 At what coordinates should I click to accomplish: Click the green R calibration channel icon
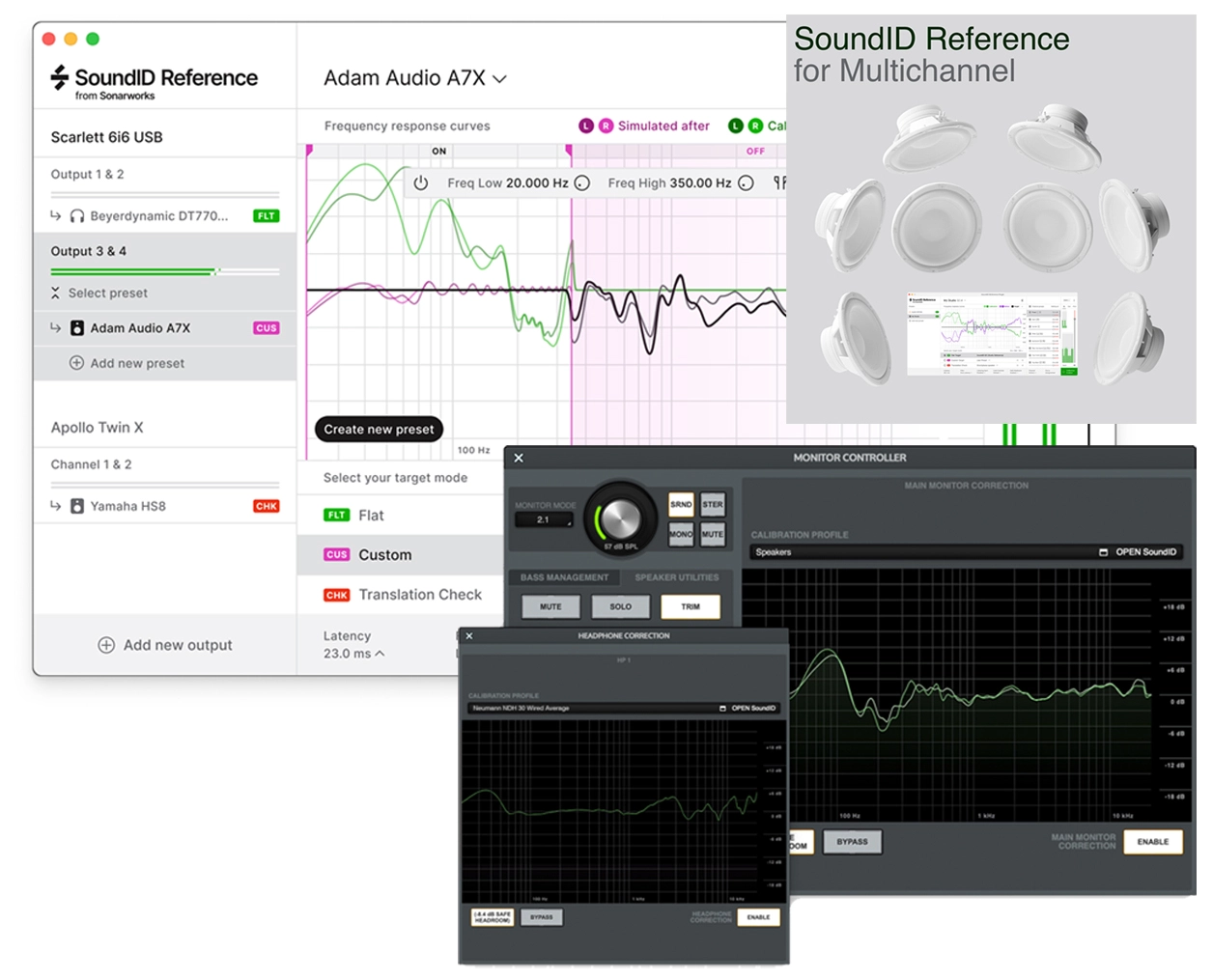pos(756,126)
